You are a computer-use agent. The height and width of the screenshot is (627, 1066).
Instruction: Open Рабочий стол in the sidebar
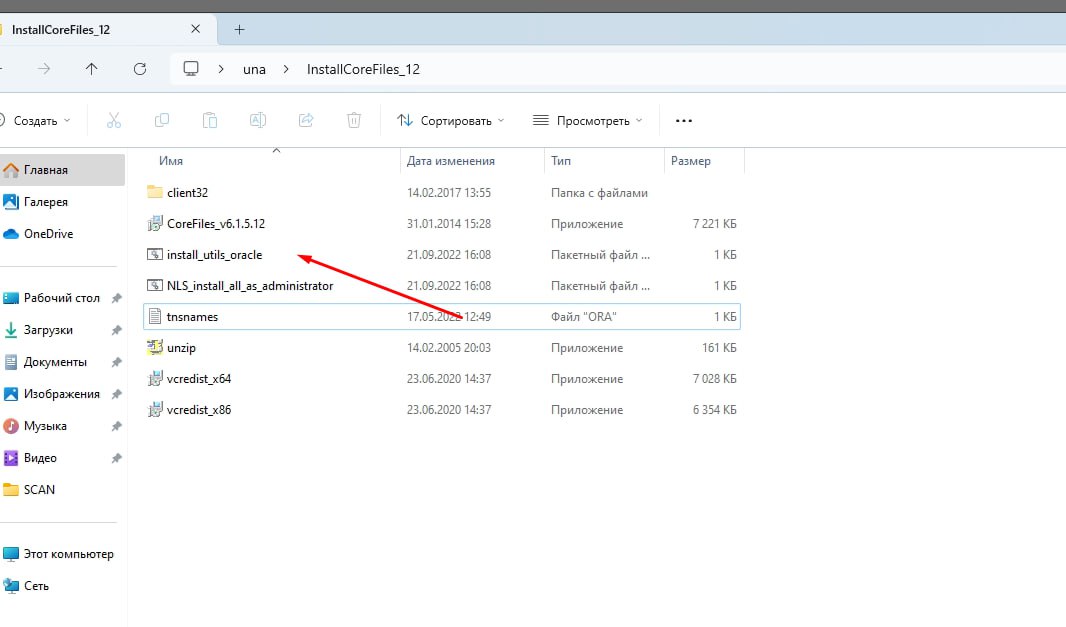point(62,298)
